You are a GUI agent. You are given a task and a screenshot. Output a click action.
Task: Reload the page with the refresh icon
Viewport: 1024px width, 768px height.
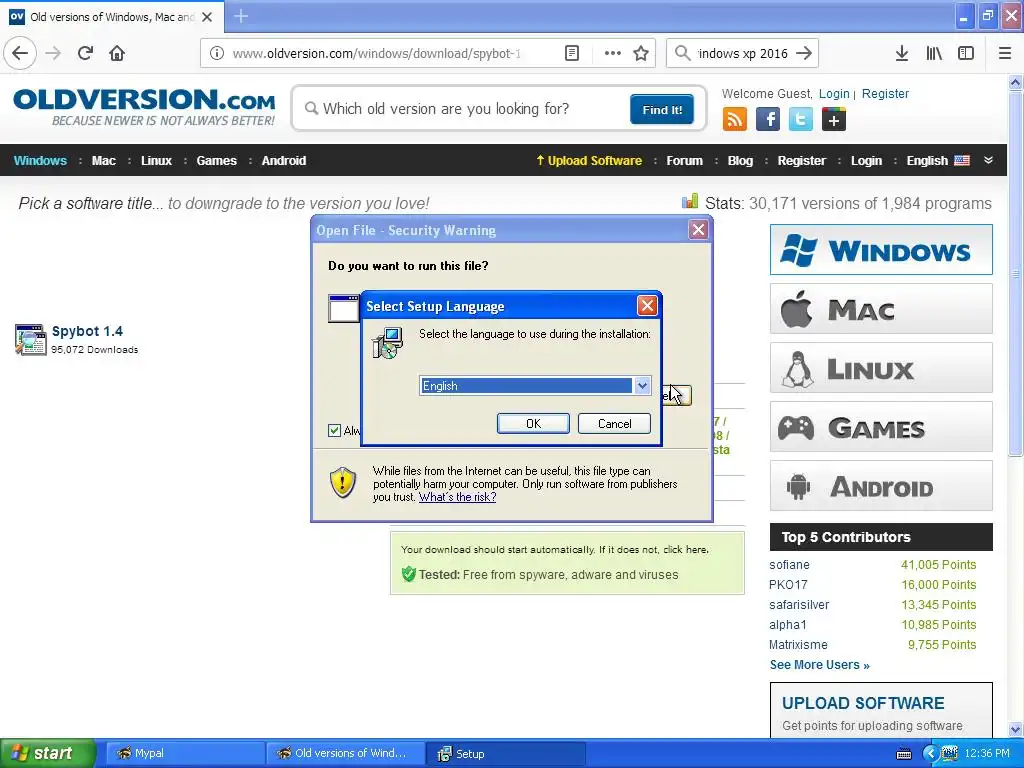click(85, 53)
